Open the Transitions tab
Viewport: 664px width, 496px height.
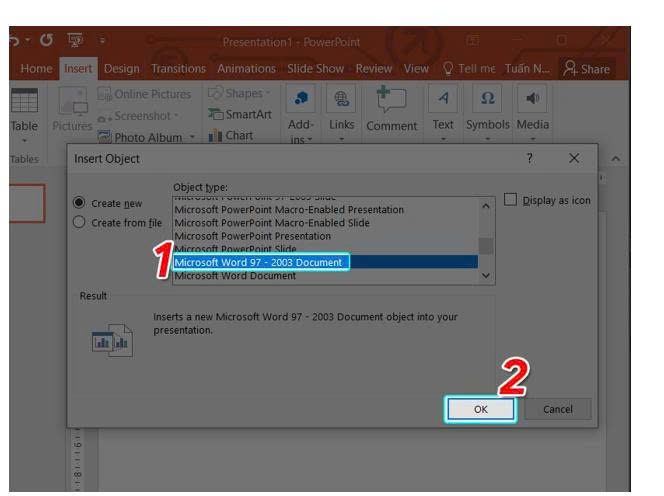[178, 69]
